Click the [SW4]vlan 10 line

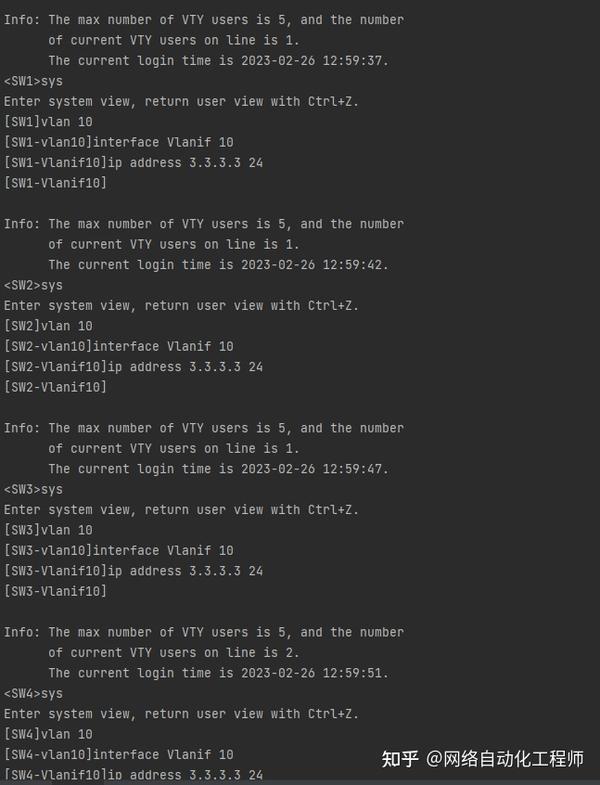[48, 734]
